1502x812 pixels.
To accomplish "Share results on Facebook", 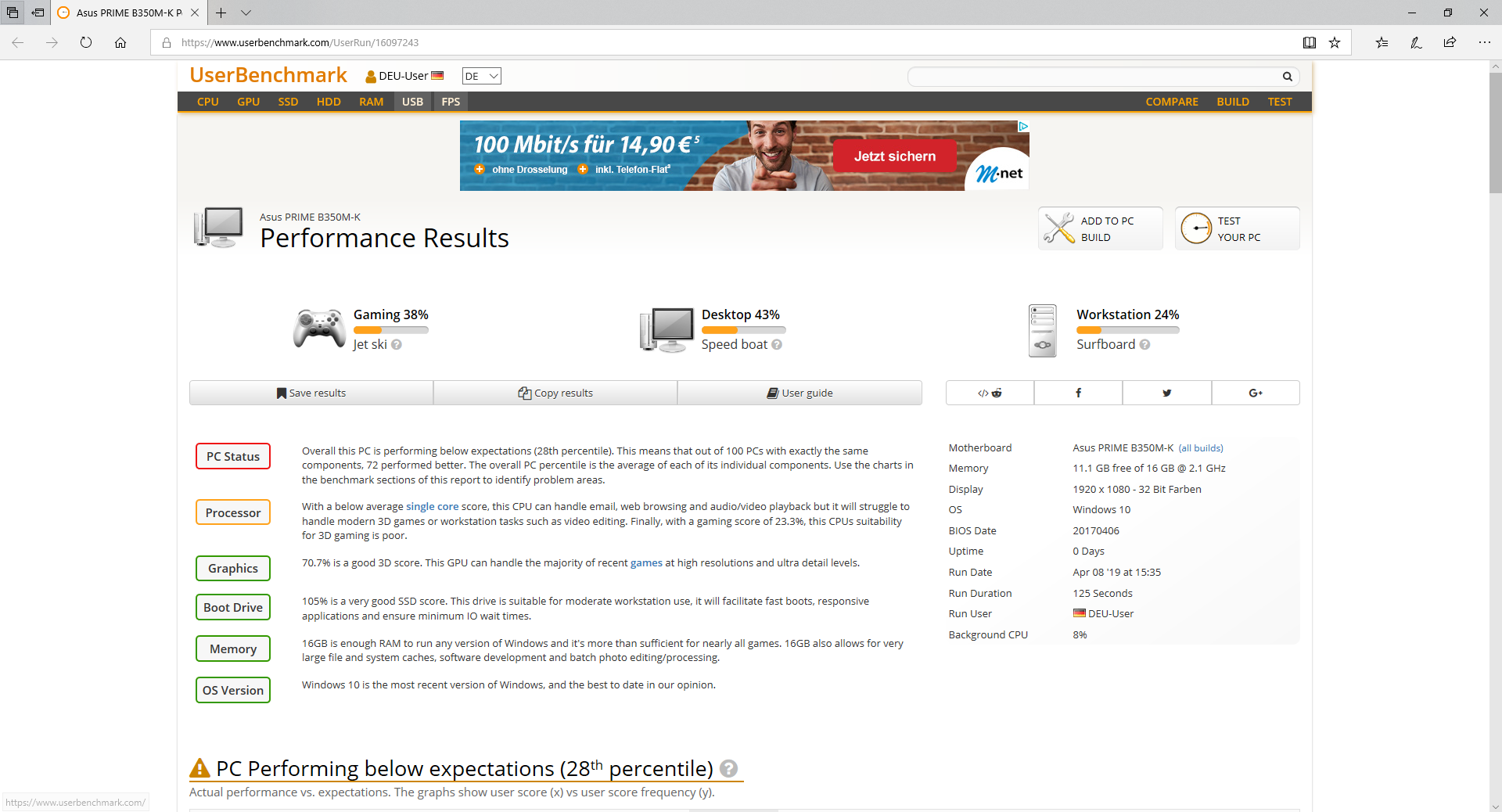I will pos(1078,393).
